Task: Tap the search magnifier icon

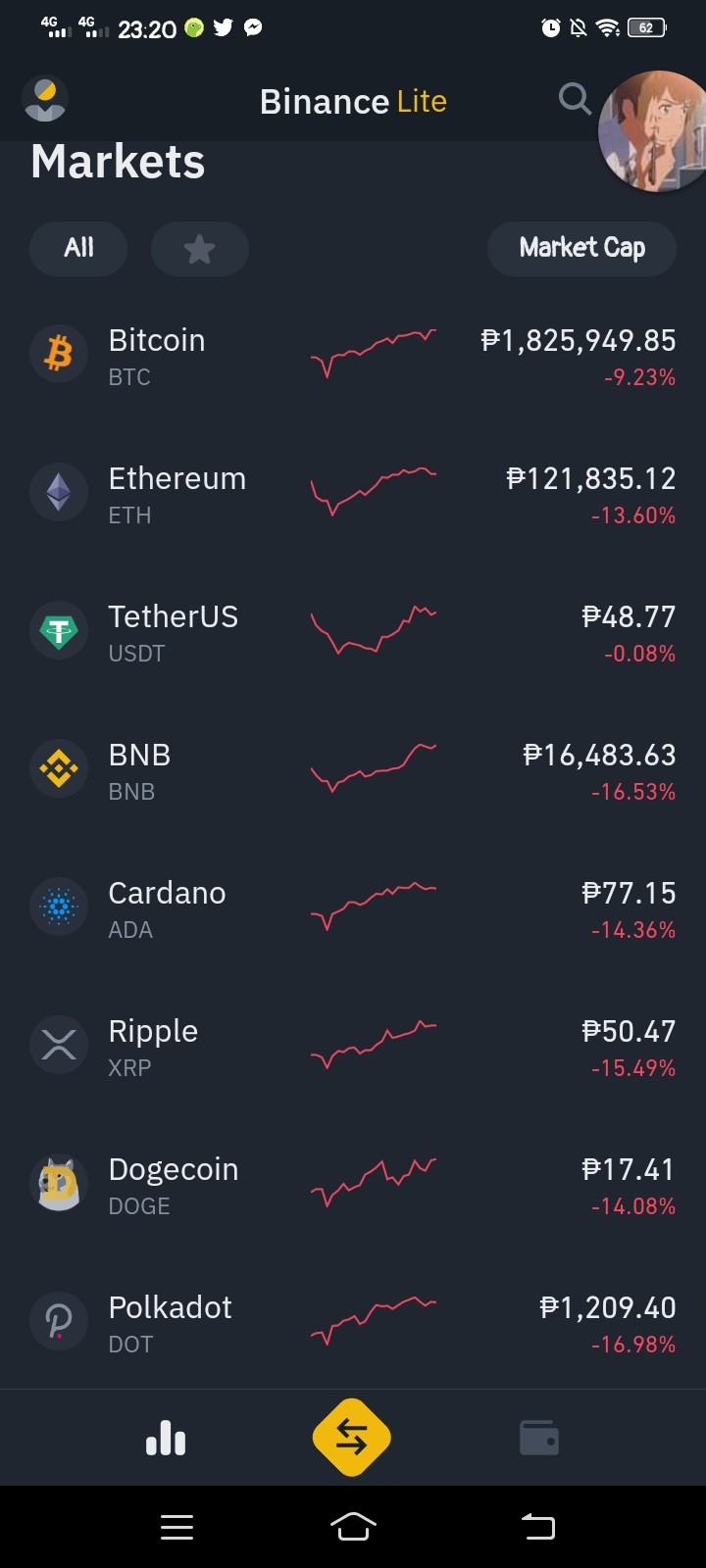Action: pyautogui.click(x=575, y=99)
